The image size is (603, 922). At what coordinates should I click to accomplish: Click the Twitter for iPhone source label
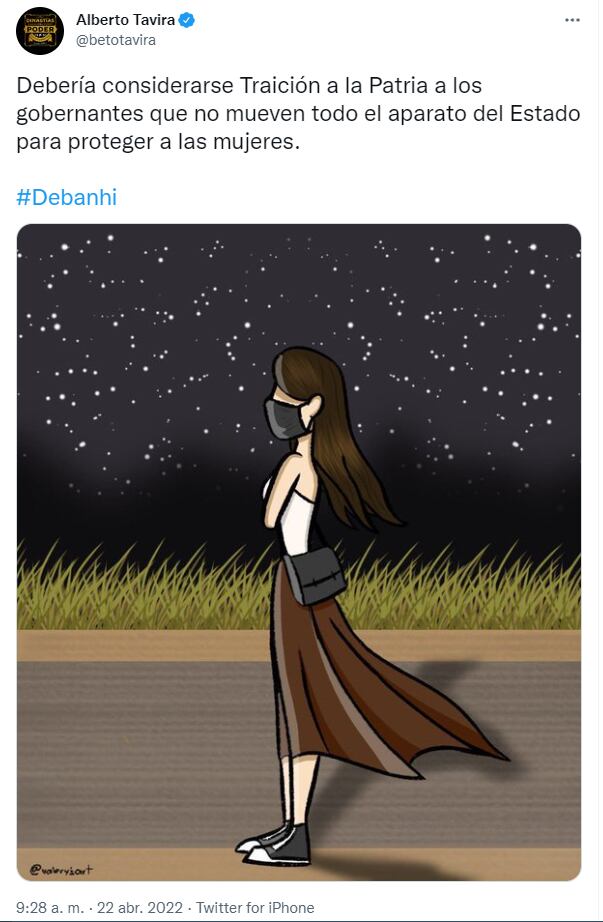255,907
